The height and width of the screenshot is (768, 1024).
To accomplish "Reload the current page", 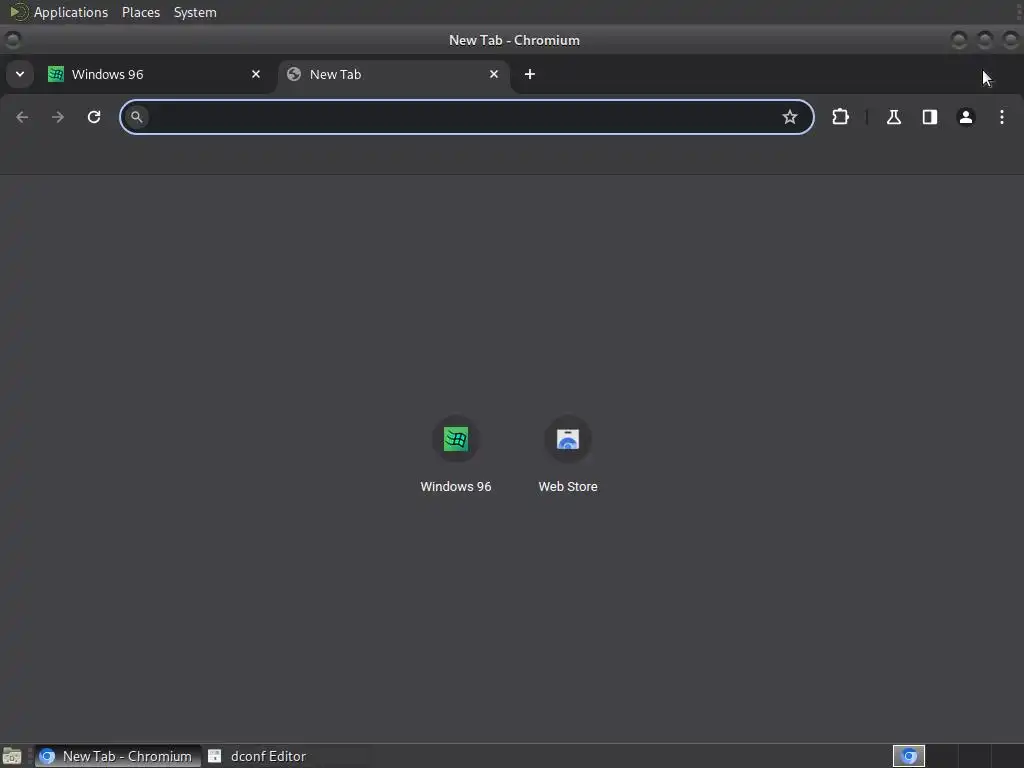I will tap(94, 117).
